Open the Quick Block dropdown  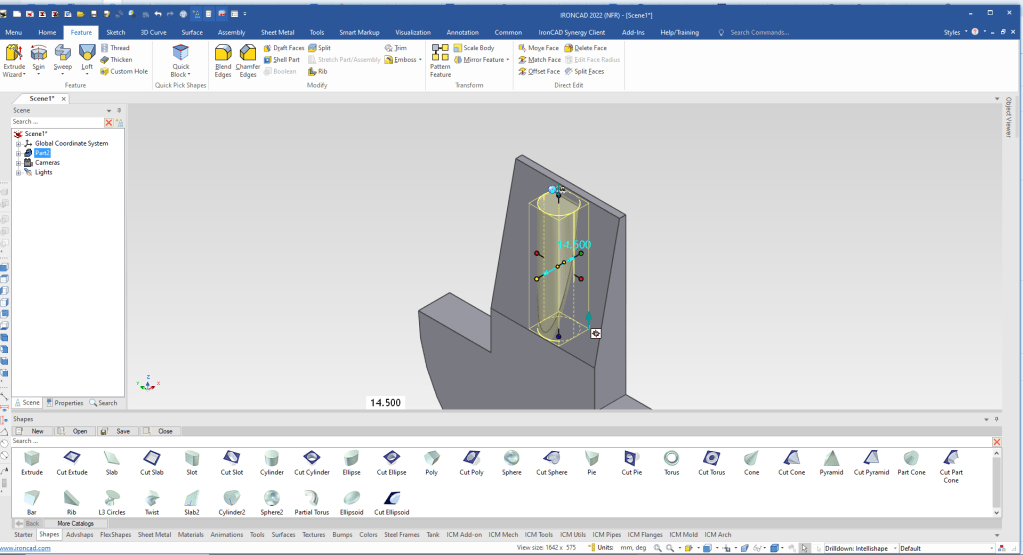[x=180, y=75]
